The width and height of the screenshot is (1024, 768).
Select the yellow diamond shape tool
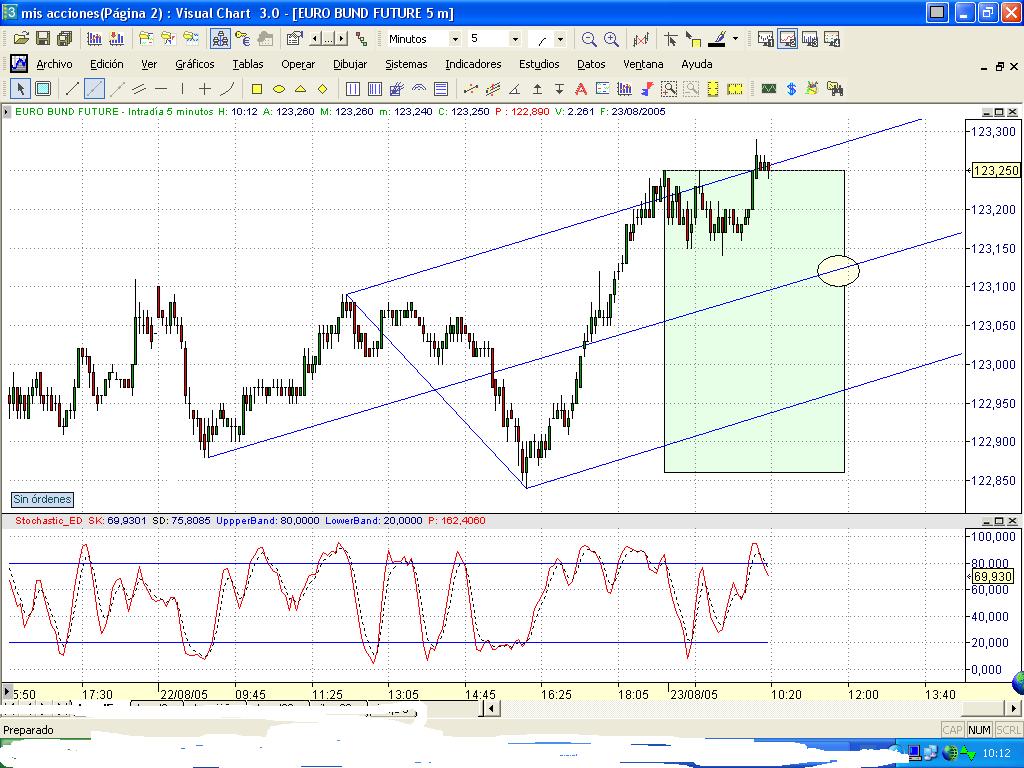pos(323,89)
